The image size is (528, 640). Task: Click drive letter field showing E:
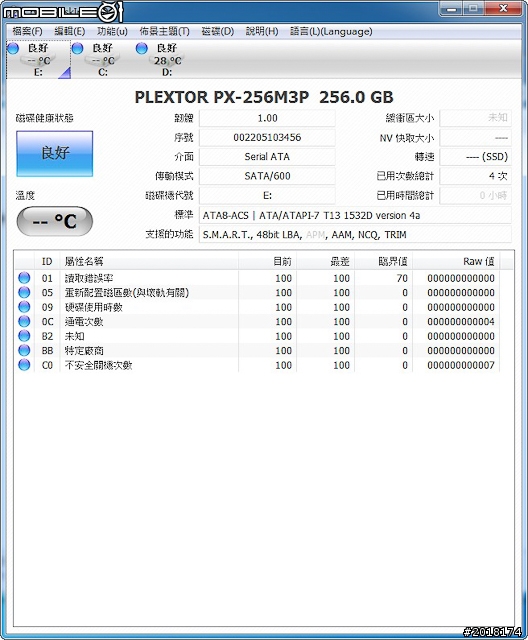click(267, 196)
